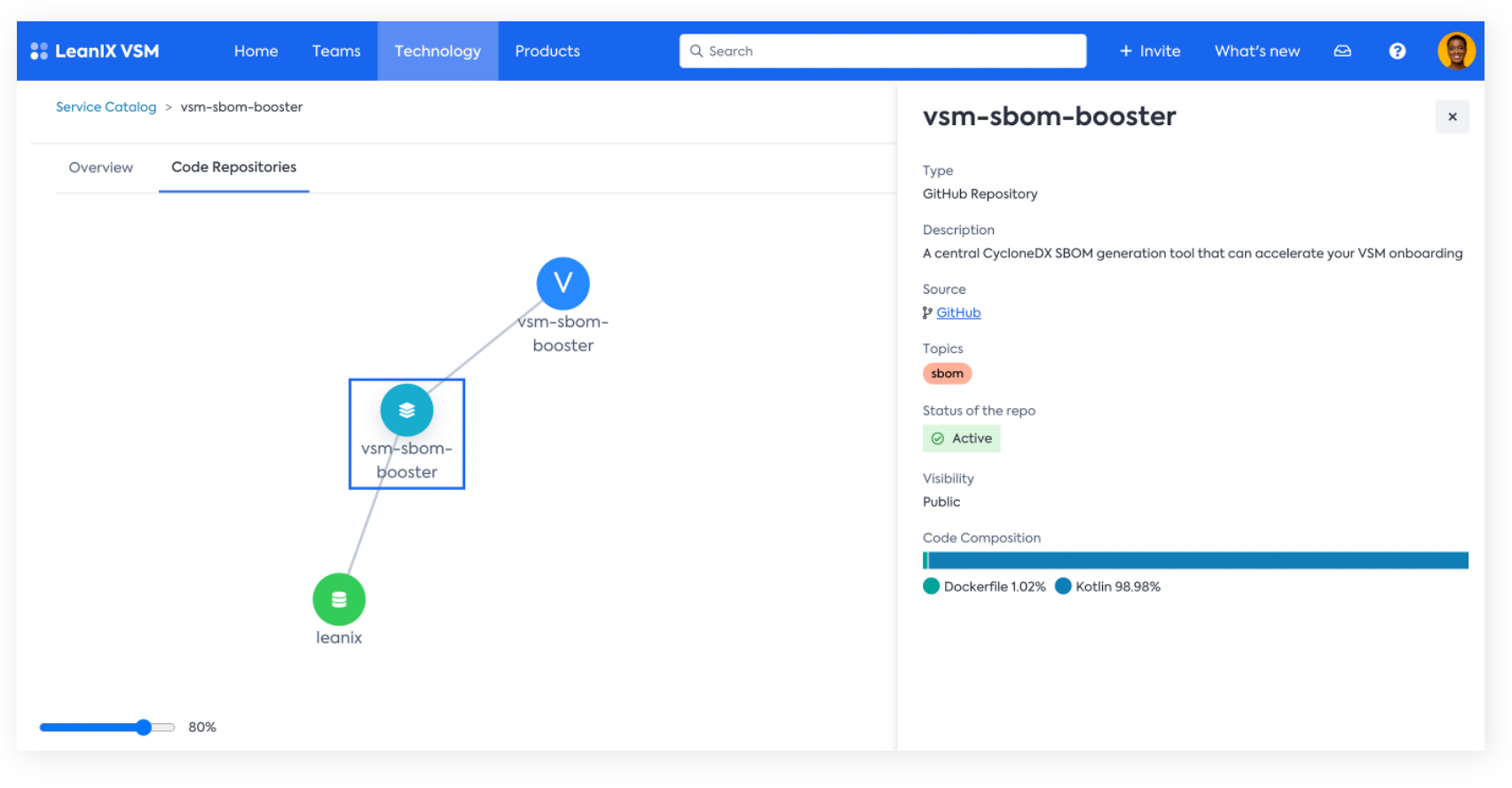The height and width of the screenshot is (788, 1512).
Task: Switch to the Code Repositories tab
Action: pyautogui.click(x=234, y=168)
